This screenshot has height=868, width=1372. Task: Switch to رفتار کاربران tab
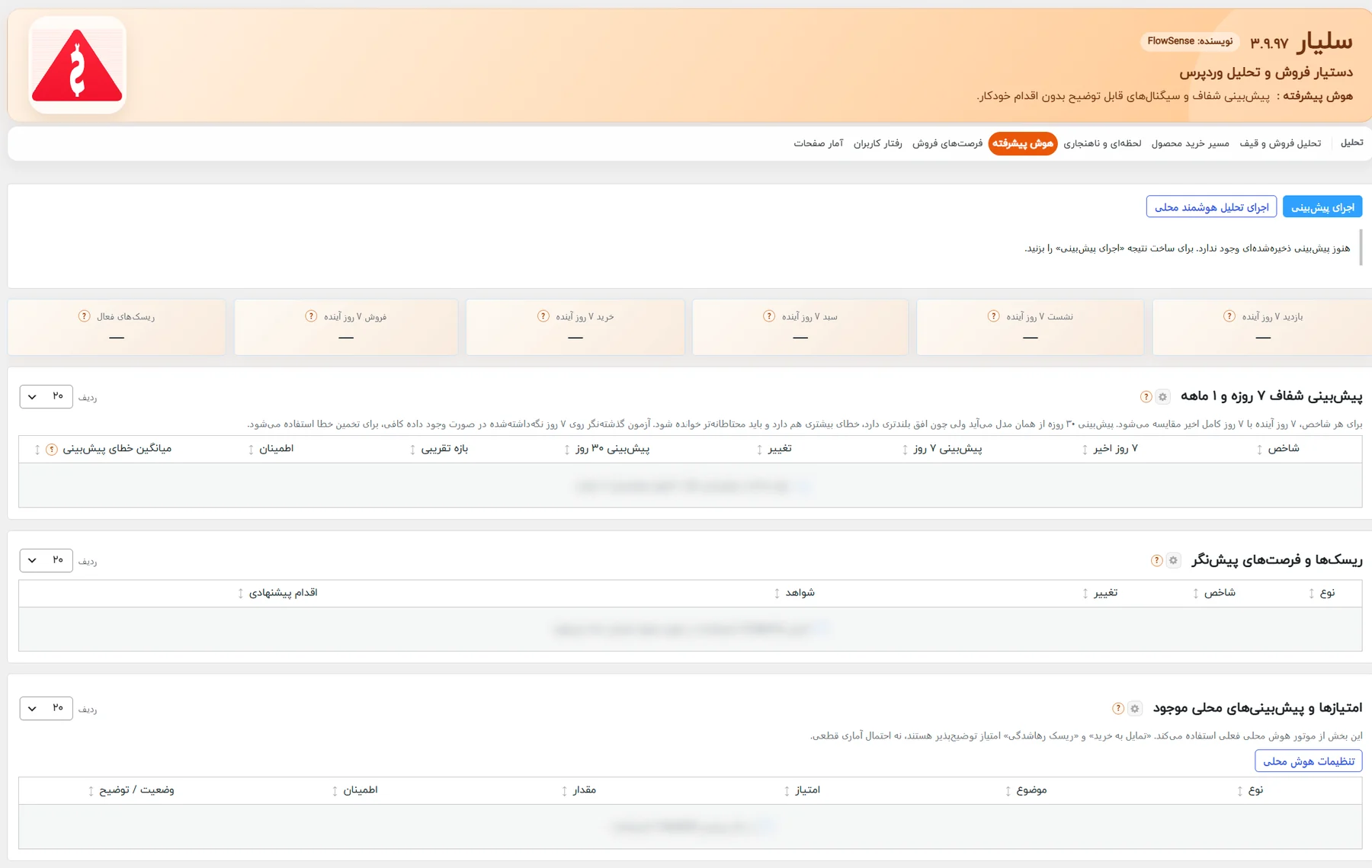[x=877, y=143]
